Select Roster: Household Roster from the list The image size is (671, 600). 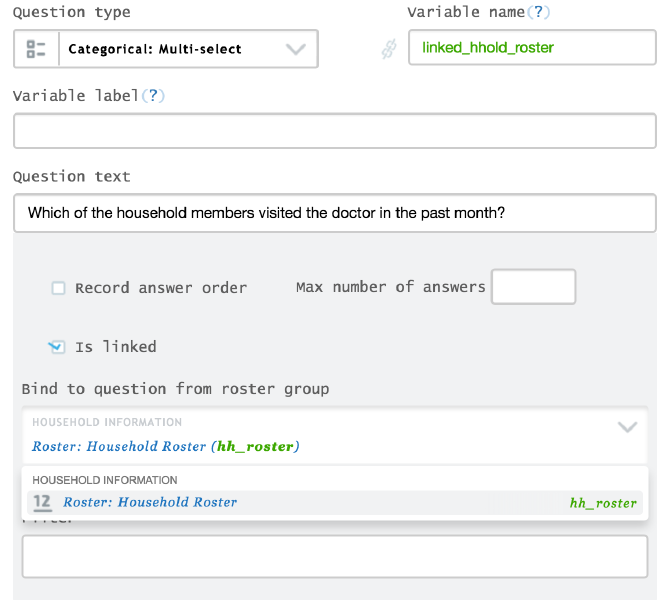(x=150, y=502)
